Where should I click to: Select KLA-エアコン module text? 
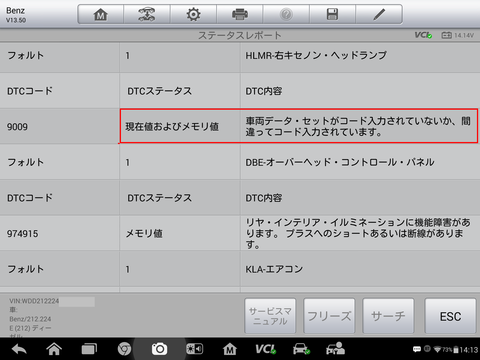point(274,269)
